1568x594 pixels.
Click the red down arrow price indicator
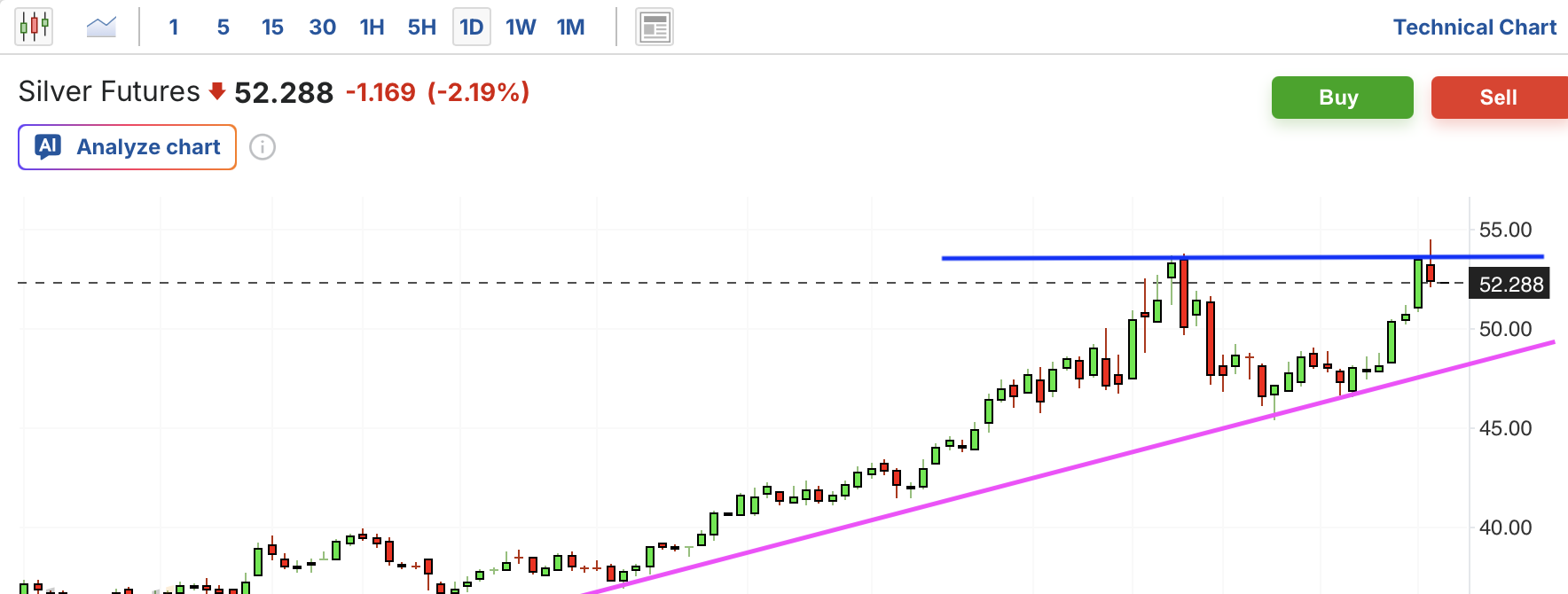216,91
